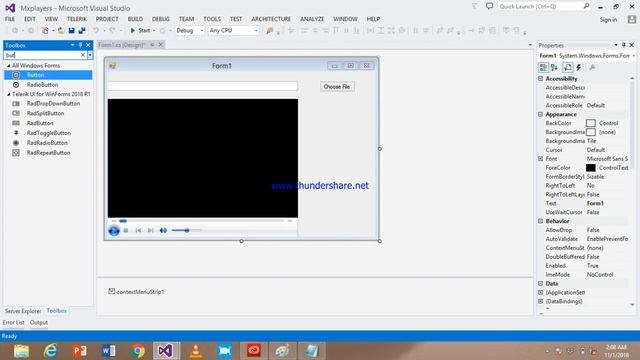Pin the Properties panel
The image size is (640, 360).
point(624,45)
